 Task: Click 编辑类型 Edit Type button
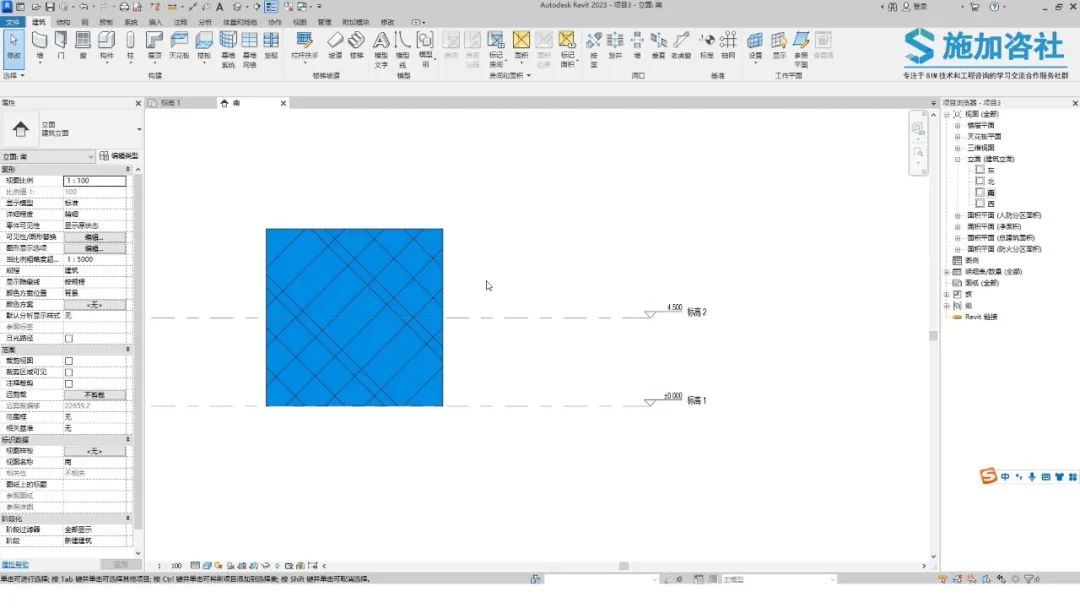point(119,157)
